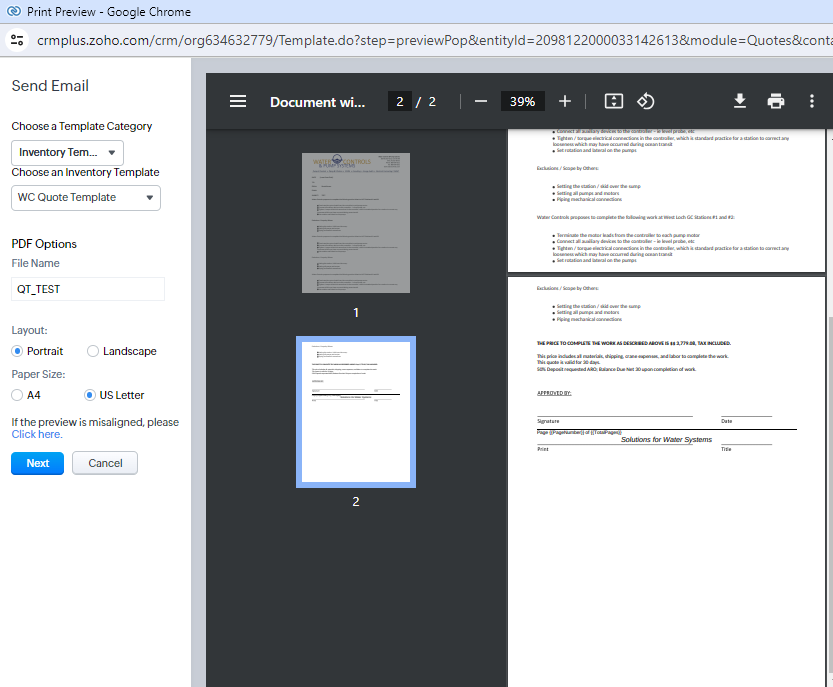The height and width of the screenshot is (687, 833).
Task: Click the thumbnail label '1' under page 1
Action: 356,312
